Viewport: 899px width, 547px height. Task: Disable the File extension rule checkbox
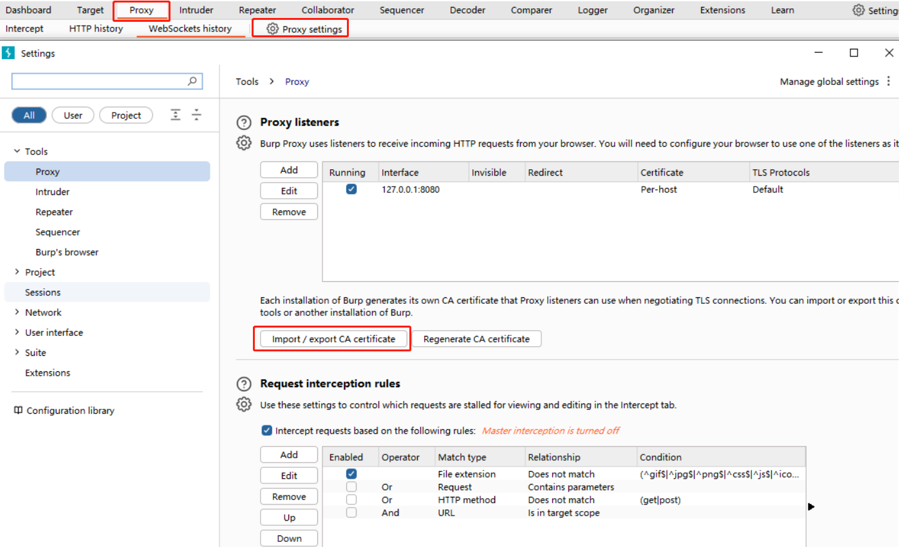(351, 474)
